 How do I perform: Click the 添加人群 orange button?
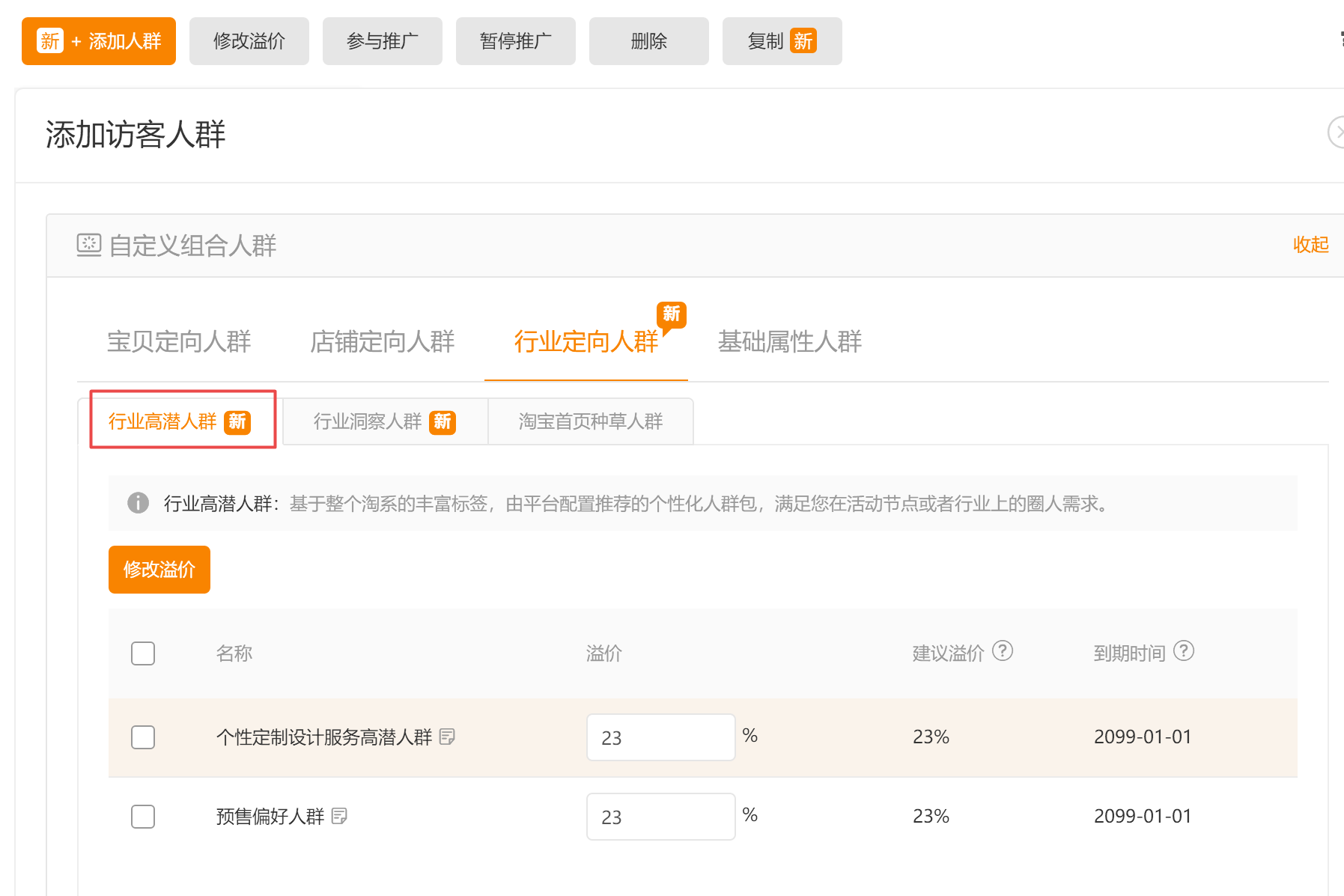pyautogui.click(x=99, y=41)
